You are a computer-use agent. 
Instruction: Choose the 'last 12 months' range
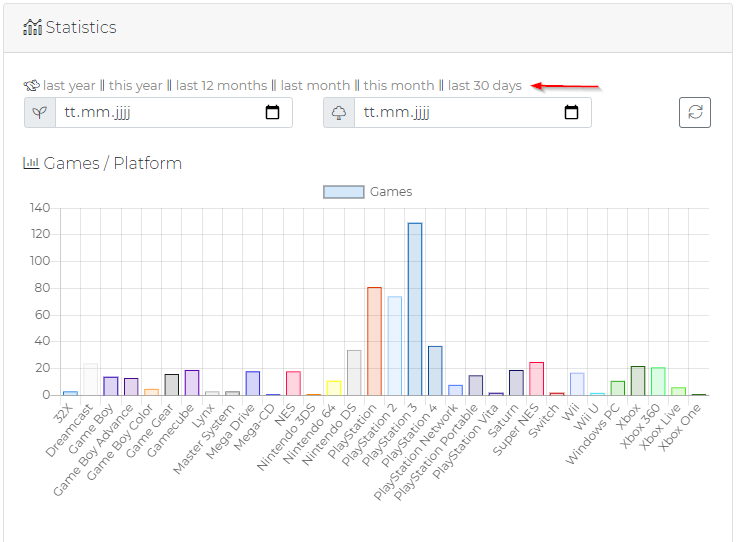pos(221,86)
